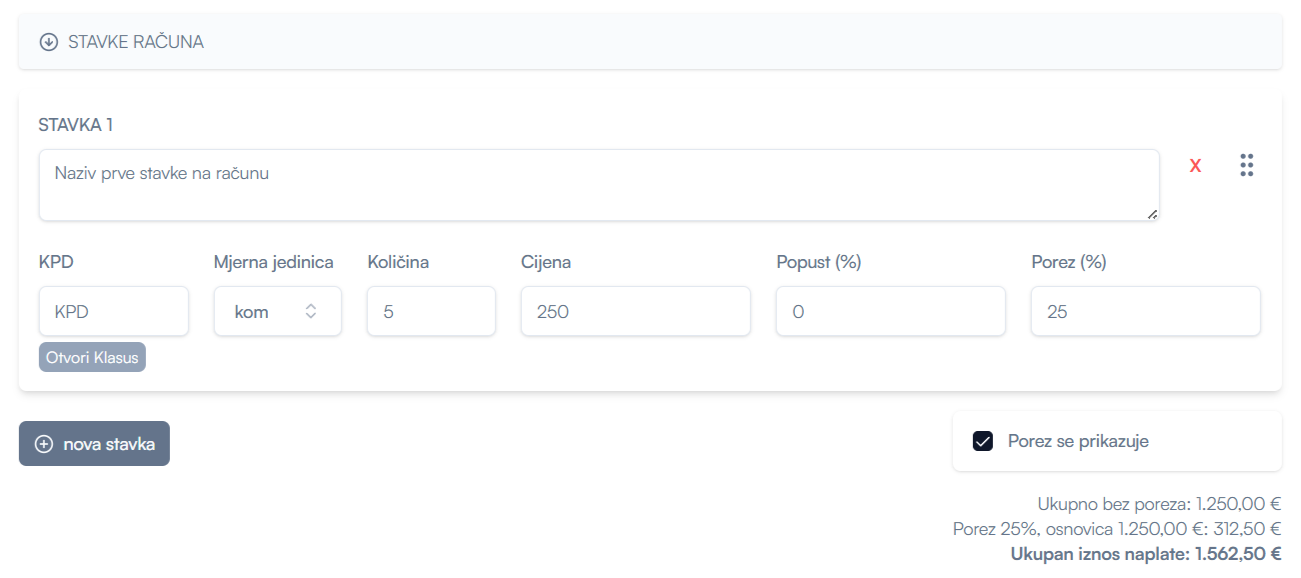Focus the item name text area
Viewport: 1301px width, 578px height.
click(598, 185)
